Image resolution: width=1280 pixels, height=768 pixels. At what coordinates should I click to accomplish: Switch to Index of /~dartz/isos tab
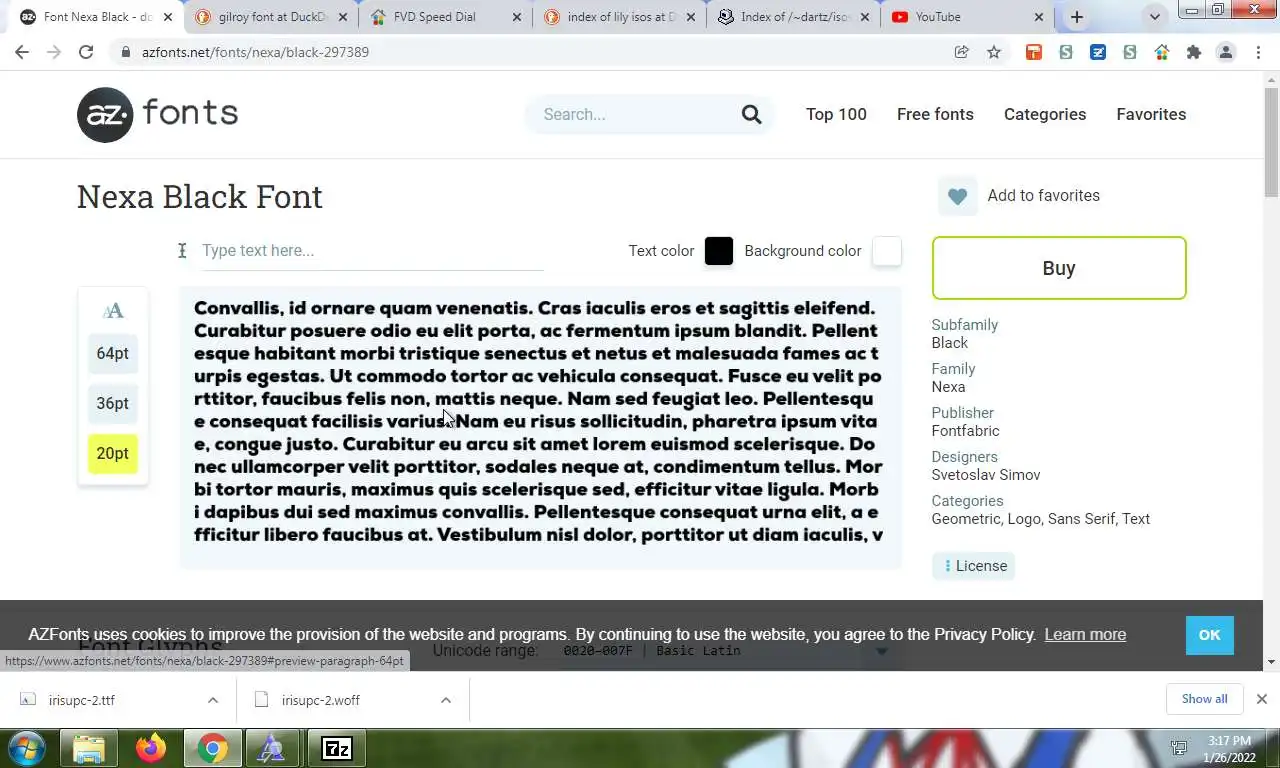point(793,17)
